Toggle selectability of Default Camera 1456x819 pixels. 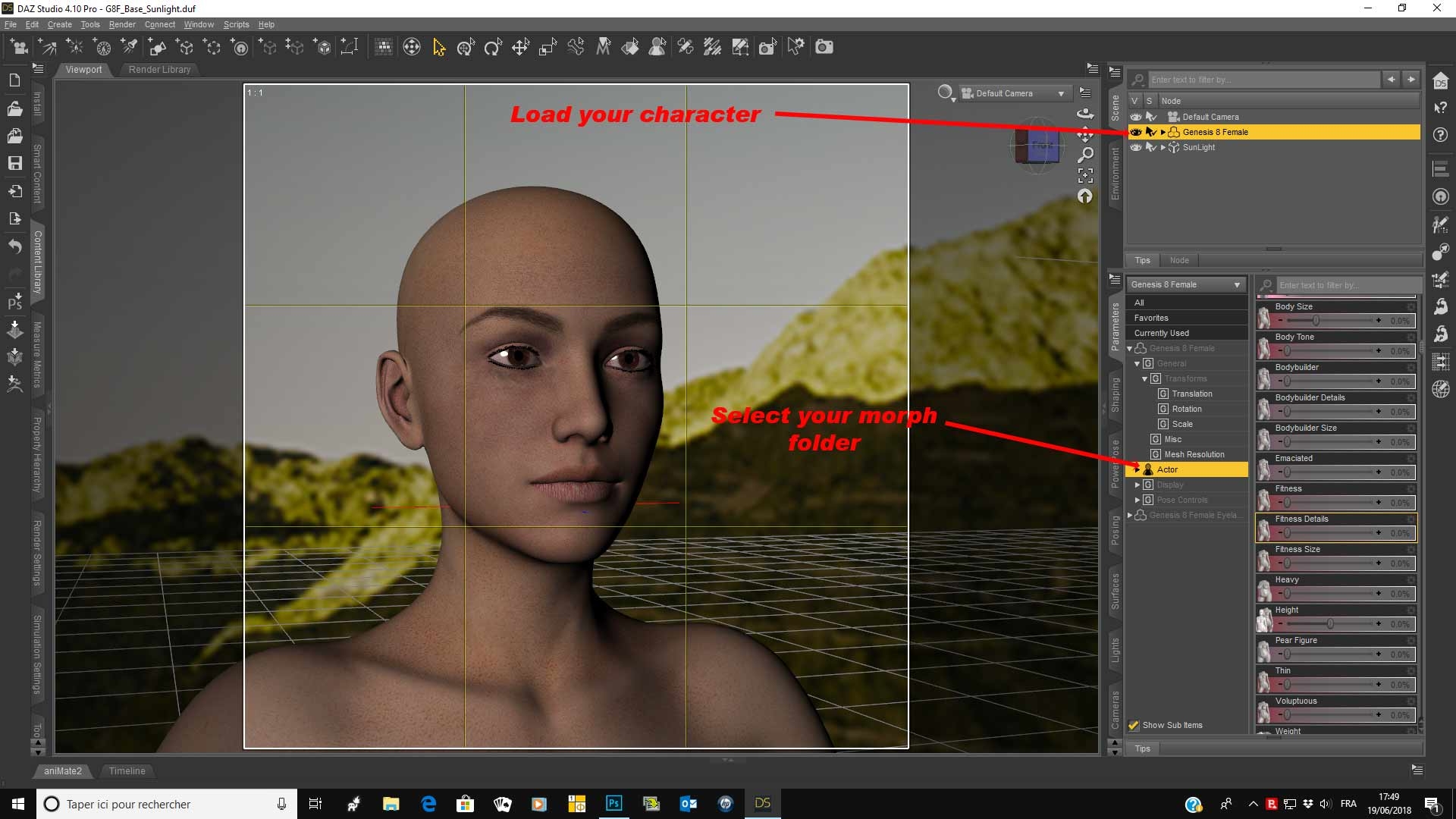click(1150, 117)
